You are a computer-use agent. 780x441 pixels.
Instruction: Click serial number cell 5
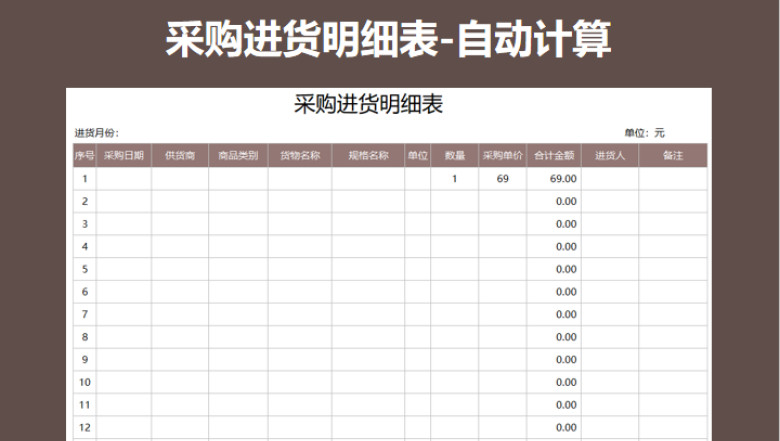(x=85, y=269)
